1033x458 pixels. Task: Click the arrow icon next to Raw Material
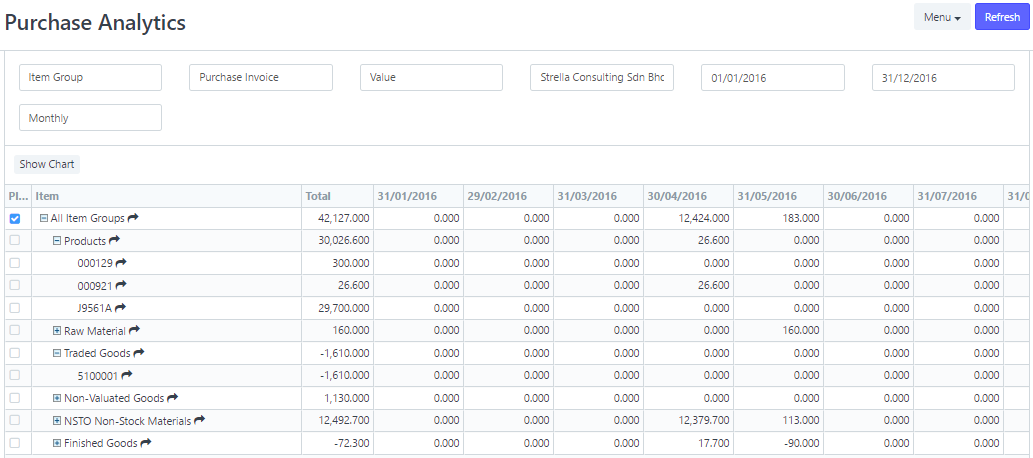(134, 329)
